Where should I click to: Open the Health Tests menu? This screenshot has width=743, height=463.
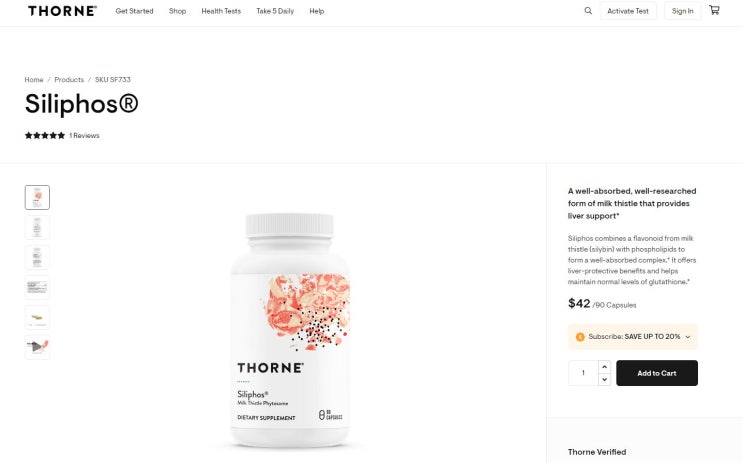221,11
